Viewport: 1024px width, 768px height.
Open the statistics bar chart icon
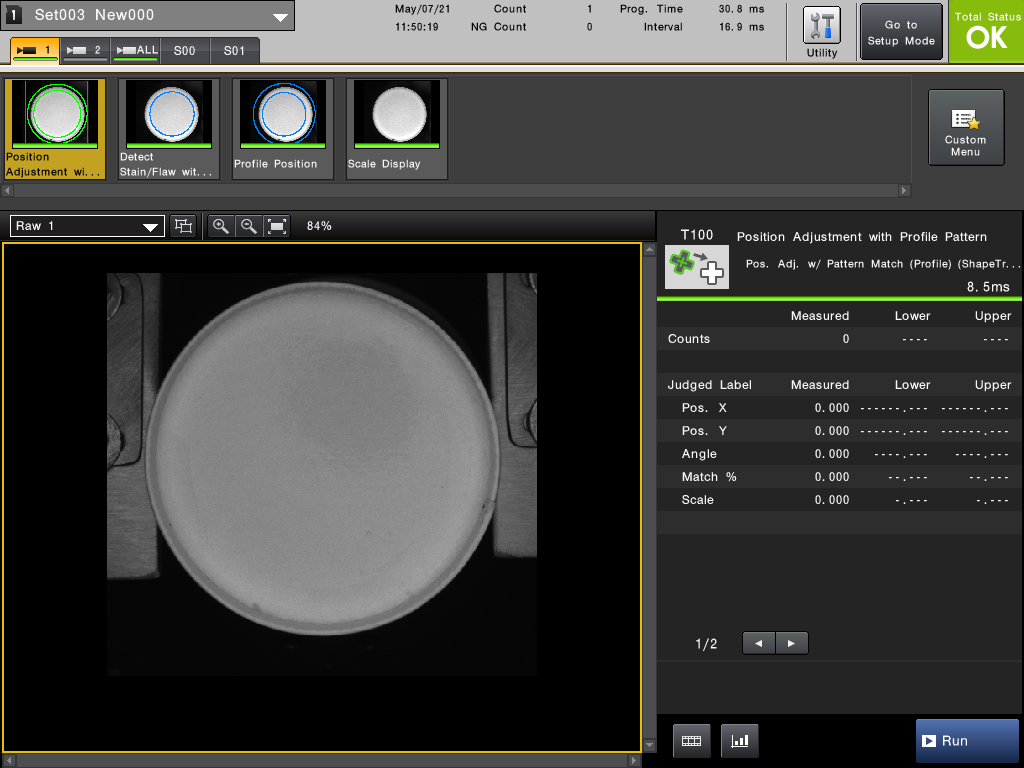(740, 741)
